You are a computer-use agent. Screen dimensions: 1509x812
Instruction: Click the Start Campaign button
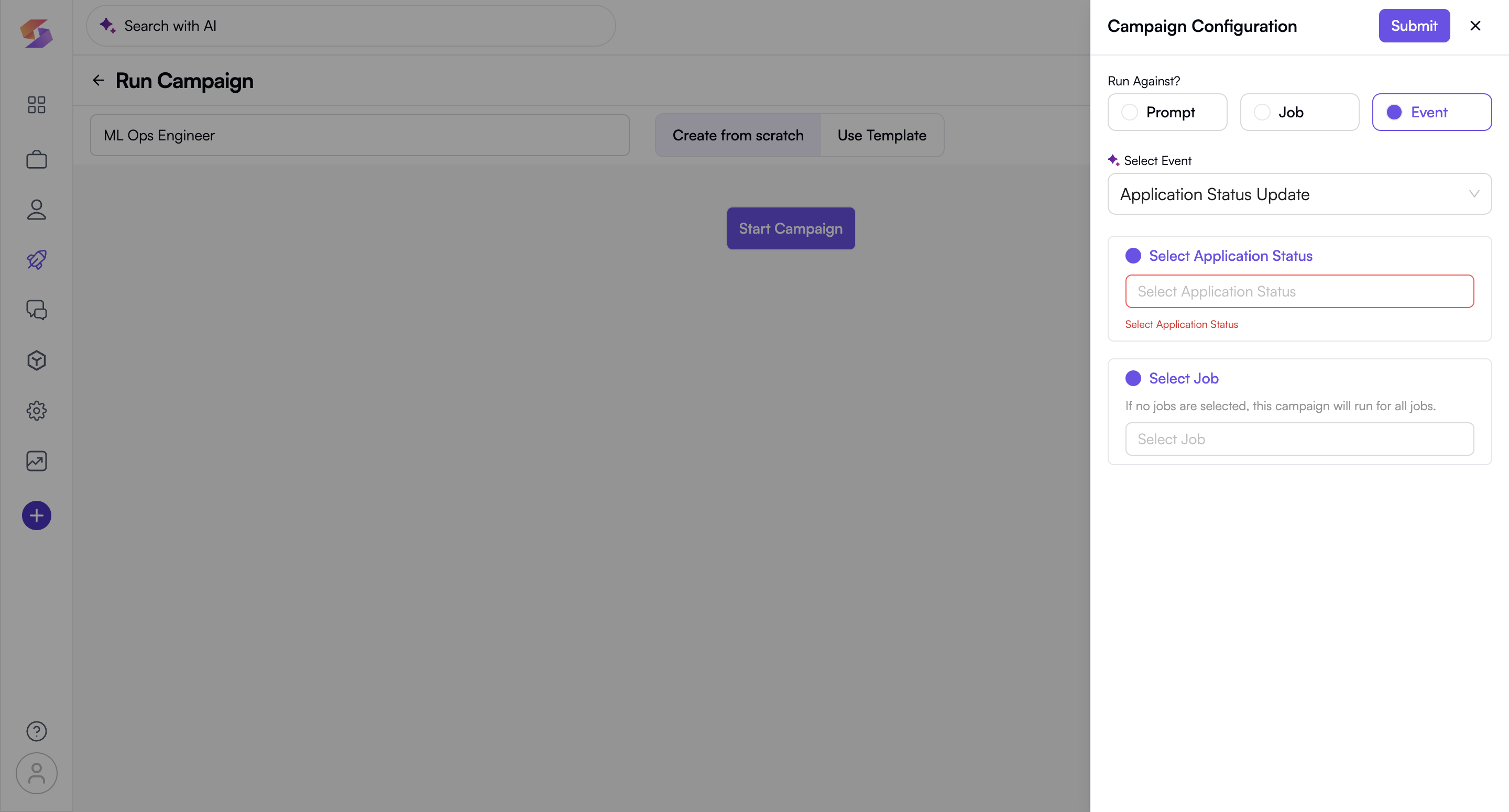pyautogui.click(x=790, y=228)
